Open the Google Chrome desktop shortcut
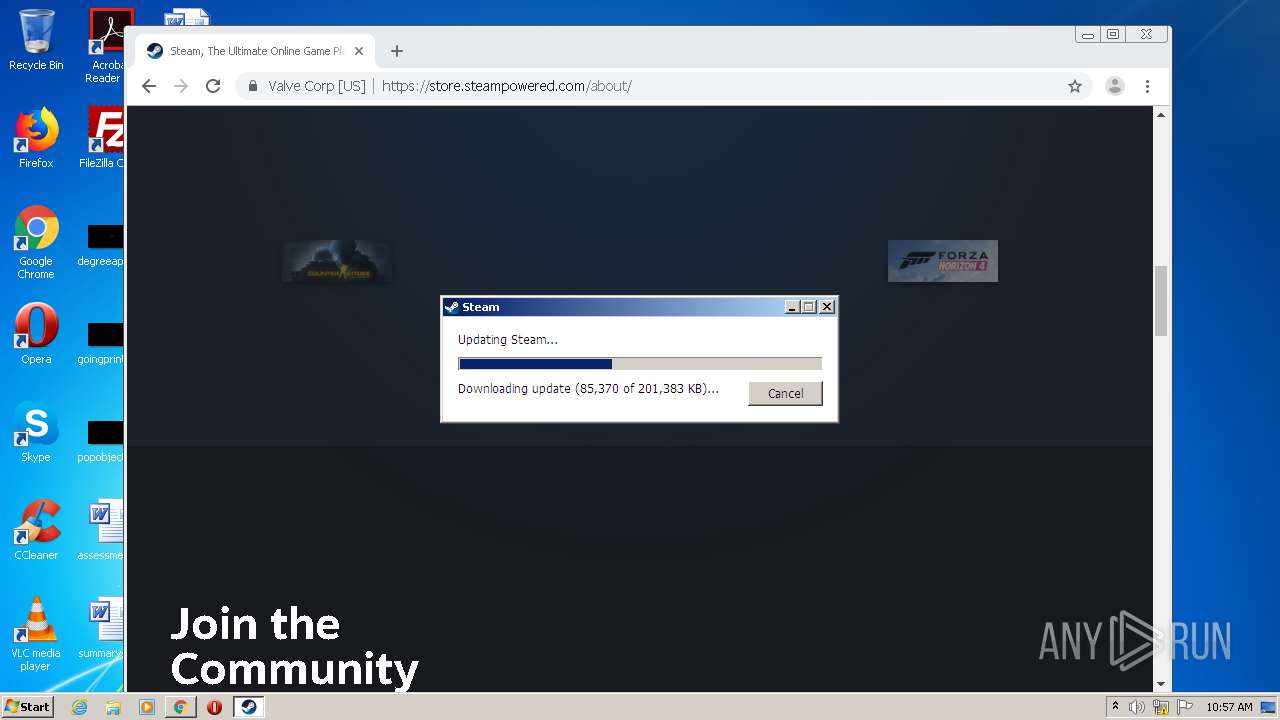The width and height of the screenshot is (1280, 720). [x=36, y=242]
